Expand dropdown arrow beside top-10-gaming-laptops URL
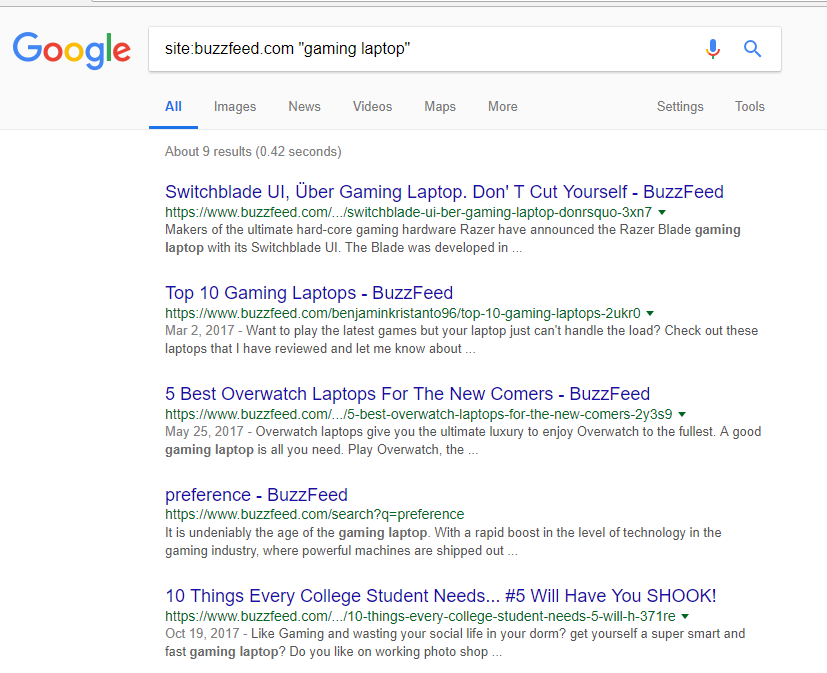This screenshot has height=673, width=827. pyautogui.click(x=650, y=313)
